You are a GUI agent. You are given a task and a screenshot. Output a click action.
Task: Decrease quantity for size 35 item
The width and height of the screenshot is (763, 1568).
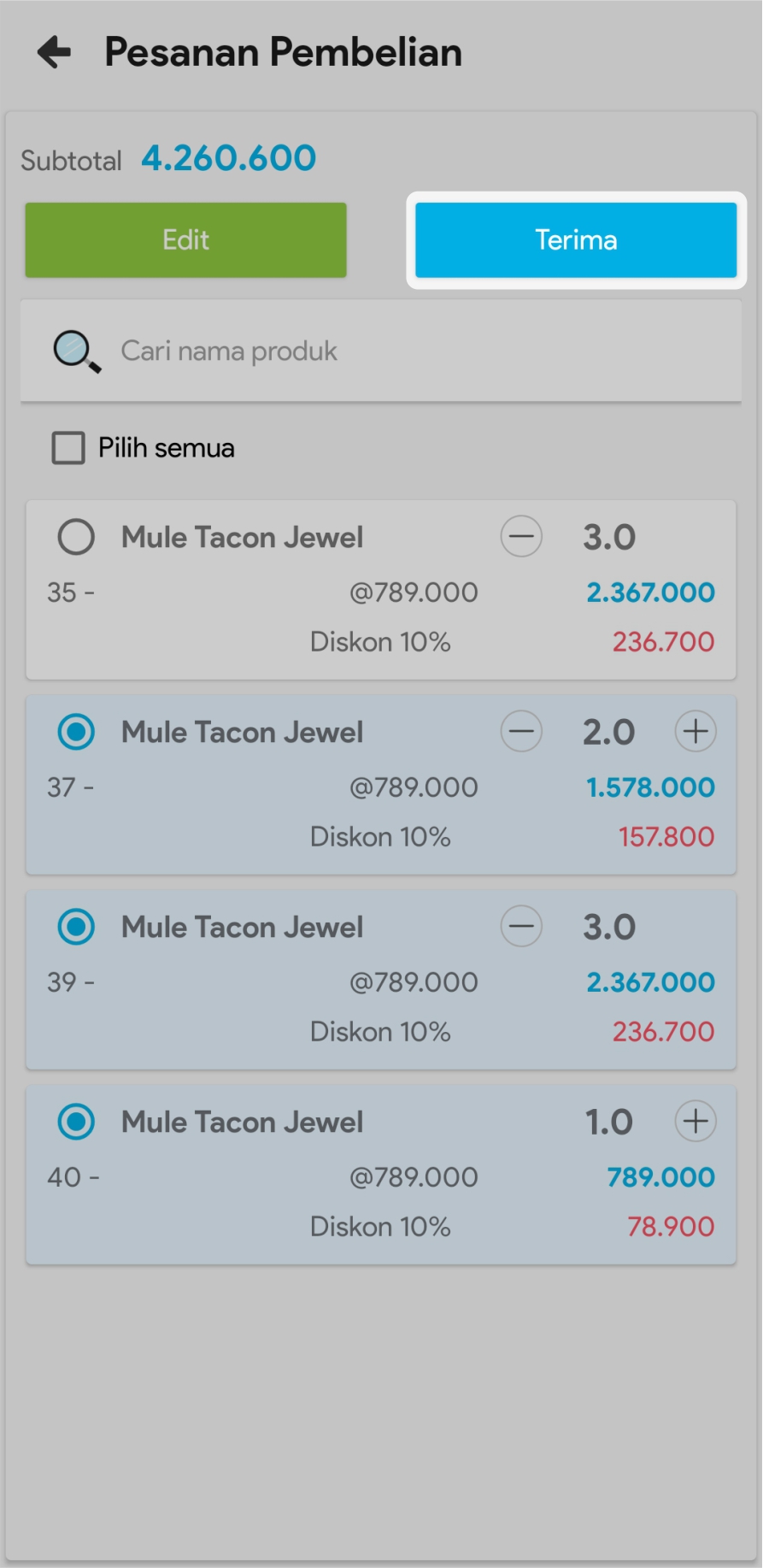click(521, 537)
